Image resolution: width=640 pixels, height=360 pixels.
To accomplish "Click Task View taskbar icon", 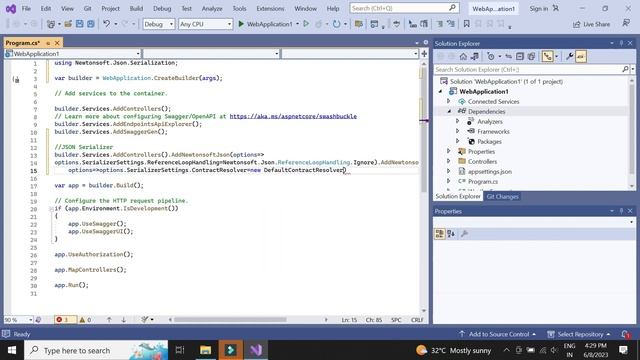I will (x=180, y=350).
